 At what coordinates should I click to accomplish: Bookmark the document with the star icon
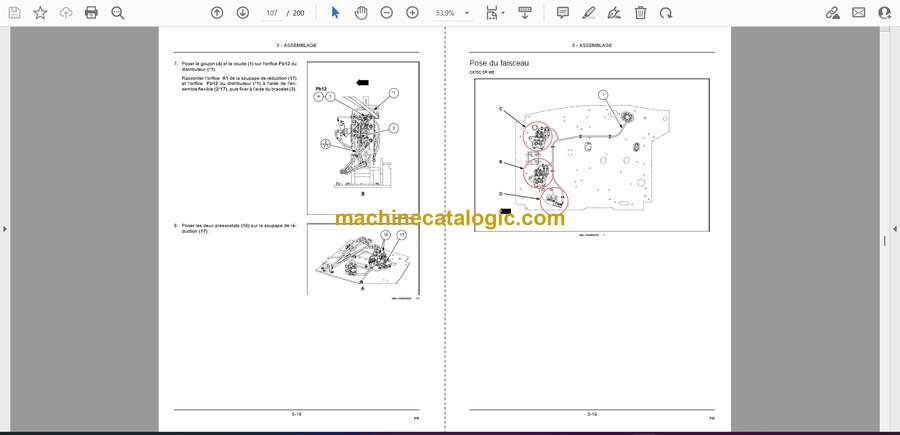40,13
